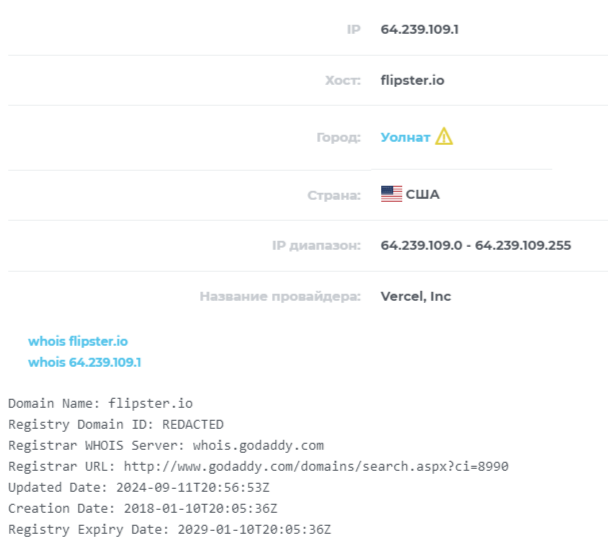Open the whois 64.239.109.1 link
Image resolution: width=608 pixels, height=542 pixels.
point(84,362)
